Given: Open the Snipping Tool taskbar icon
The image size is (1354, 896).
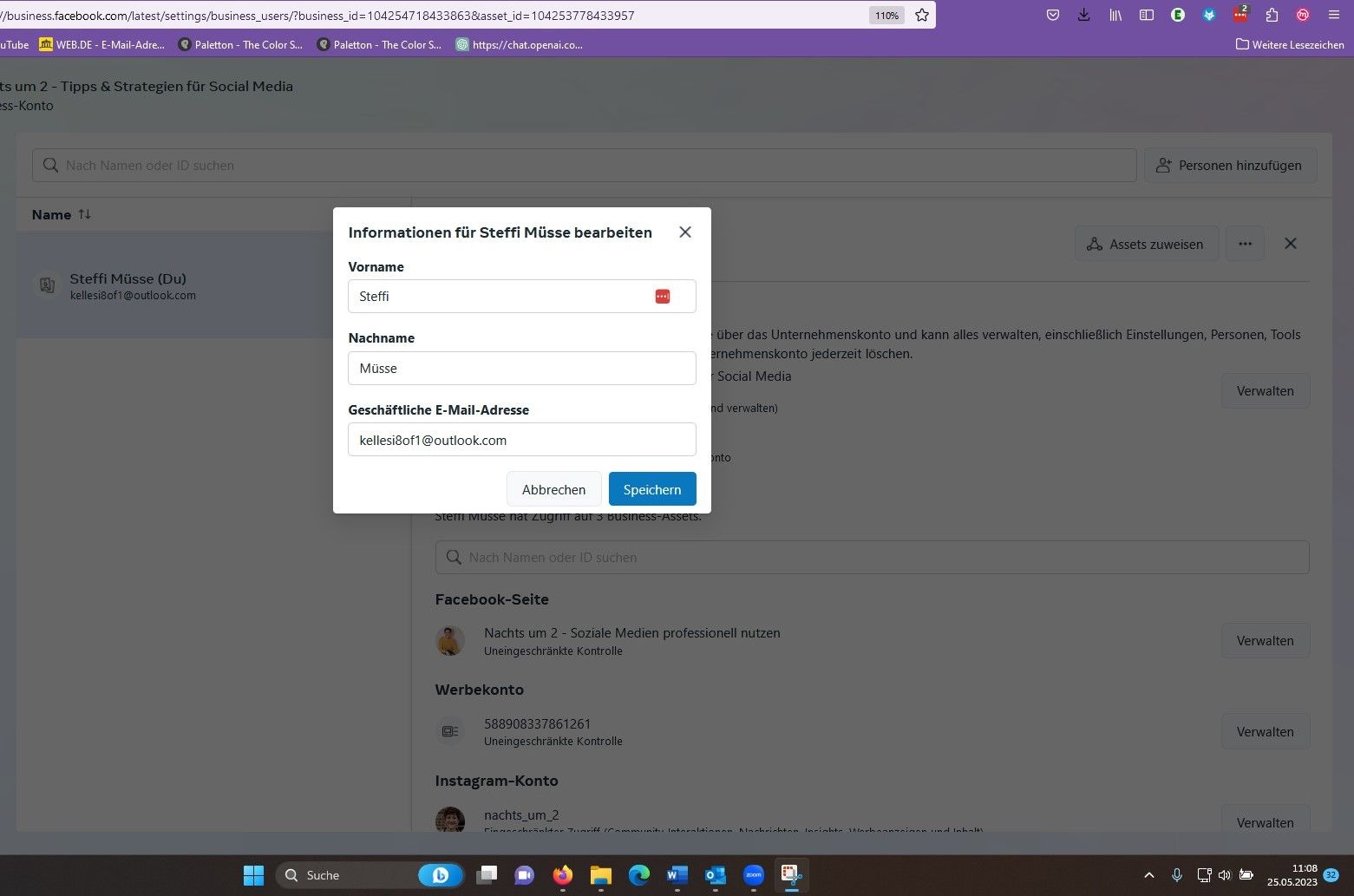Looking at the screenshot, I should tap(791, 875).
